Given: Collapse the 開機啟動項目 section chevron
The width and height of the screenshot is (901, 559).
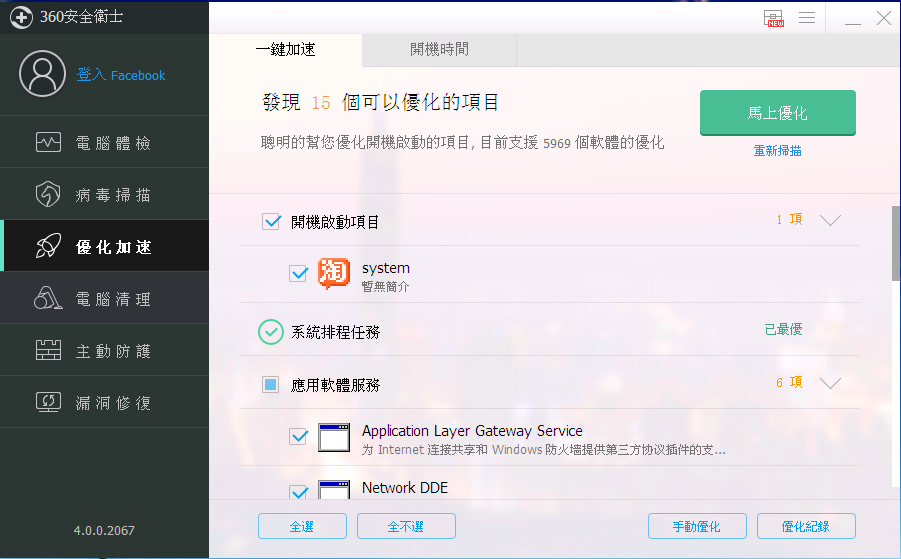Looking at the screenshot, I should (830, 220).
